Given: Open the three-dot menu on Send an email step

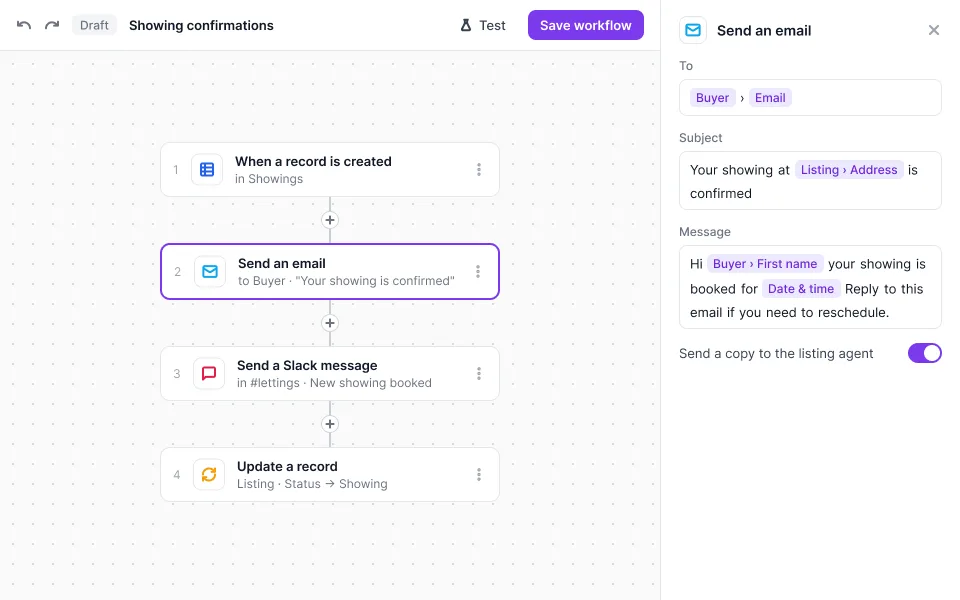Looking at the screenshot, I should point(478,271).
